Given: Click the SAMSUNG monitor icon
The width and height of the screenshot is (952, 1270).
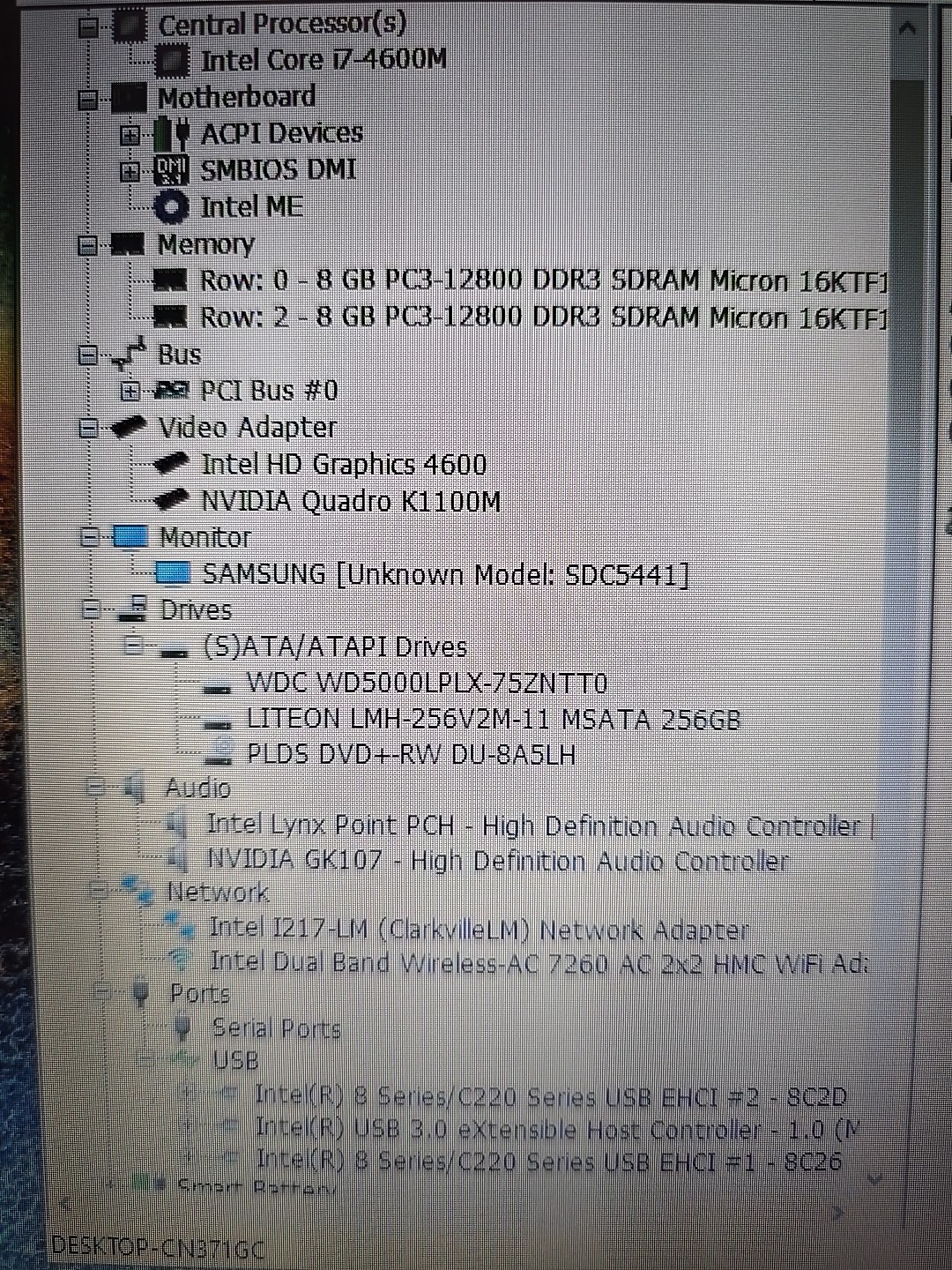Looking at the screenshot, I should point(173,573).
